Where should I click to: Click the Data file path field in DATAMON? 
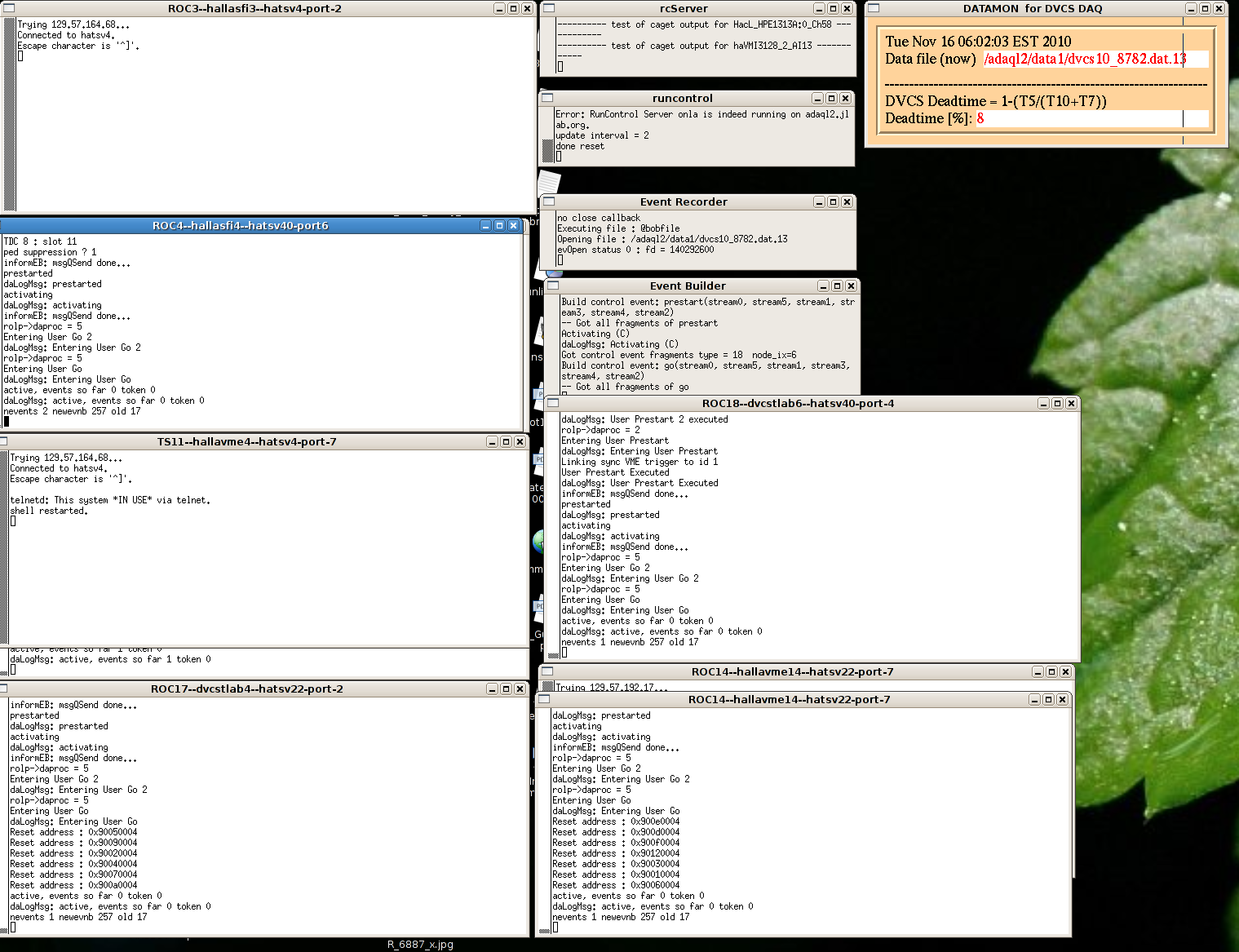(x=1095, y=59)
